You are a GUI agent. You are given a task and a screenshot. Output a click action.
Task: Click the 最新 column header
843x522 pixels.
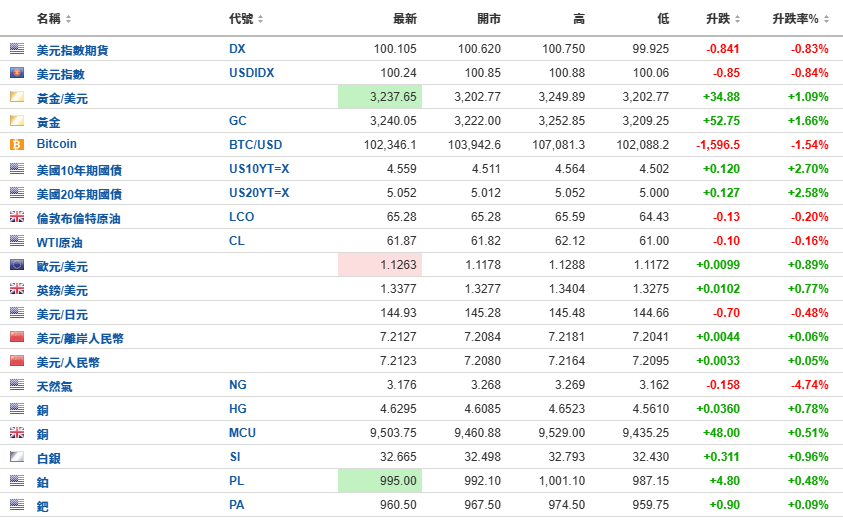[405, 19]
